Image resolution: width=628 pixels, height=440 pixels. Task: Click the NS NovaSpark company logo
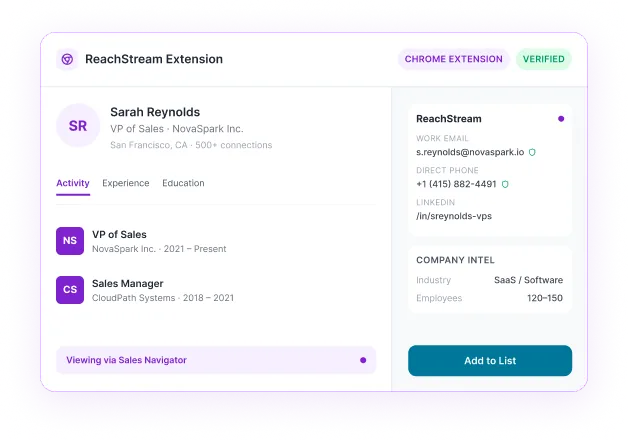tap(70, 241)
